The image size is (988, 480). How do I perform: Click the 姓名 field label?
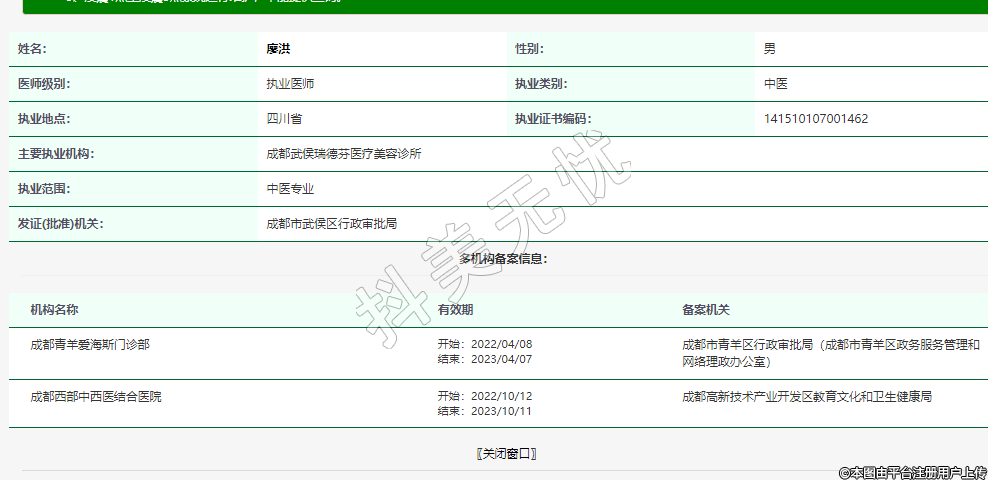click(x=32, y=49)
